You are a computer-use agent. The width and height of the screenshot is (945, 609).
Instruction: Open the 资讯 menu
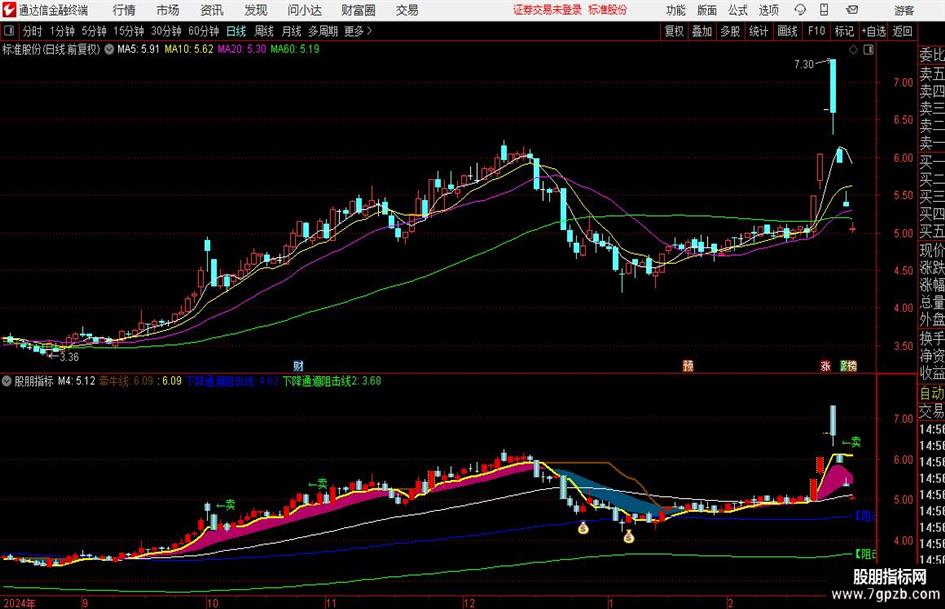[212, 10]
